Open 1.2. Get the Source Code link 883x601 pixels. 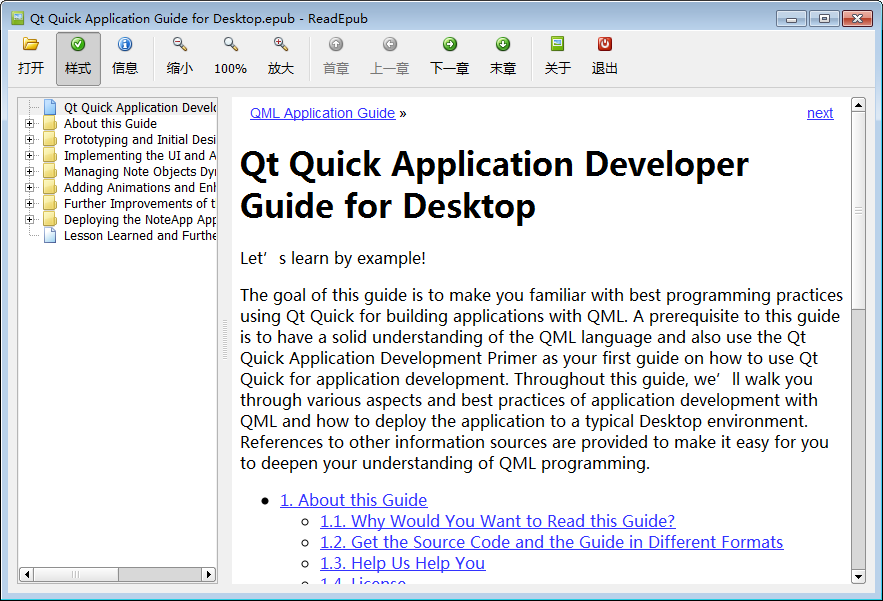point(552,542)
